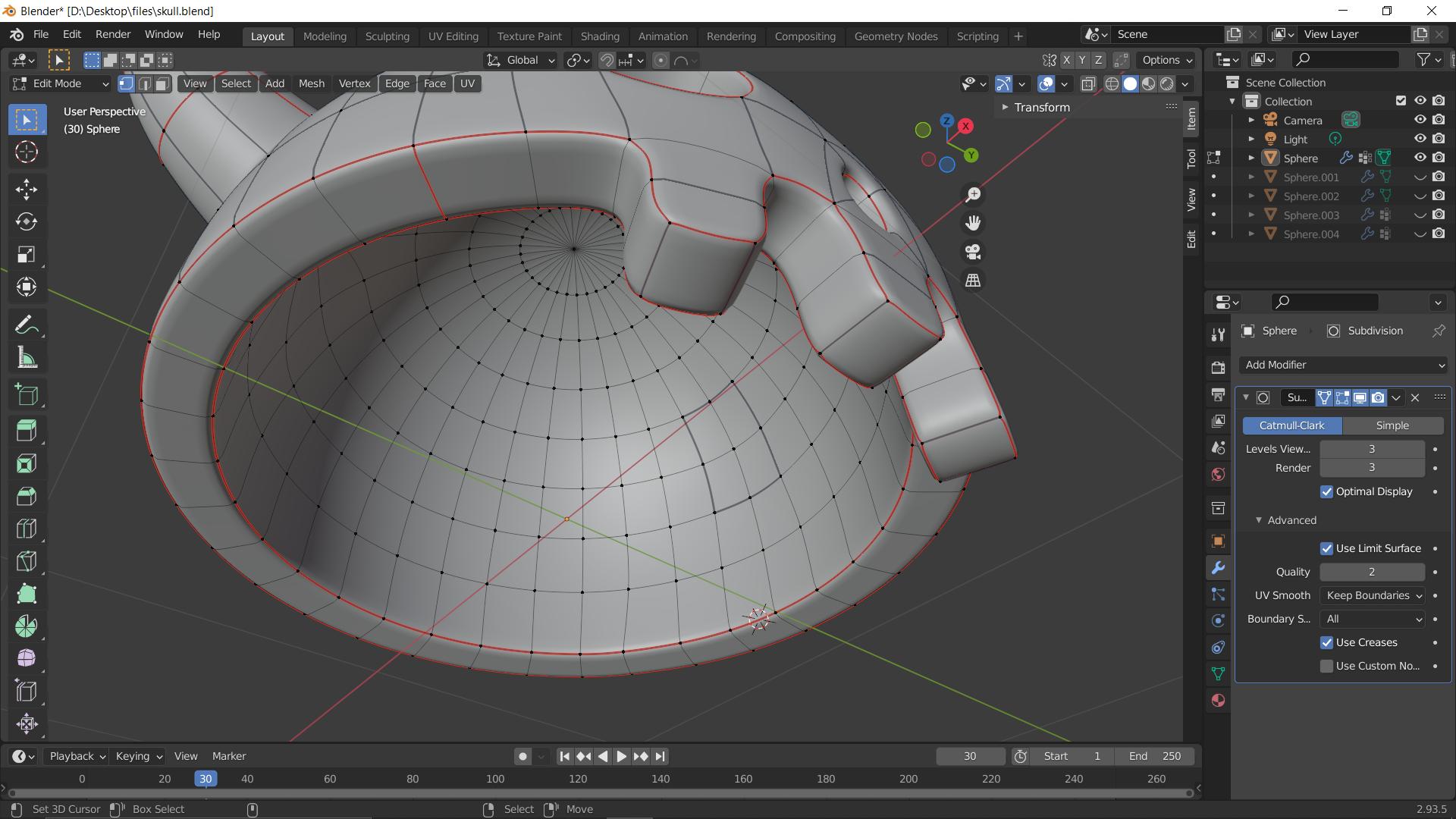
Task: Open the Object Data properties tab icon
Action: tap(1218, 674)
